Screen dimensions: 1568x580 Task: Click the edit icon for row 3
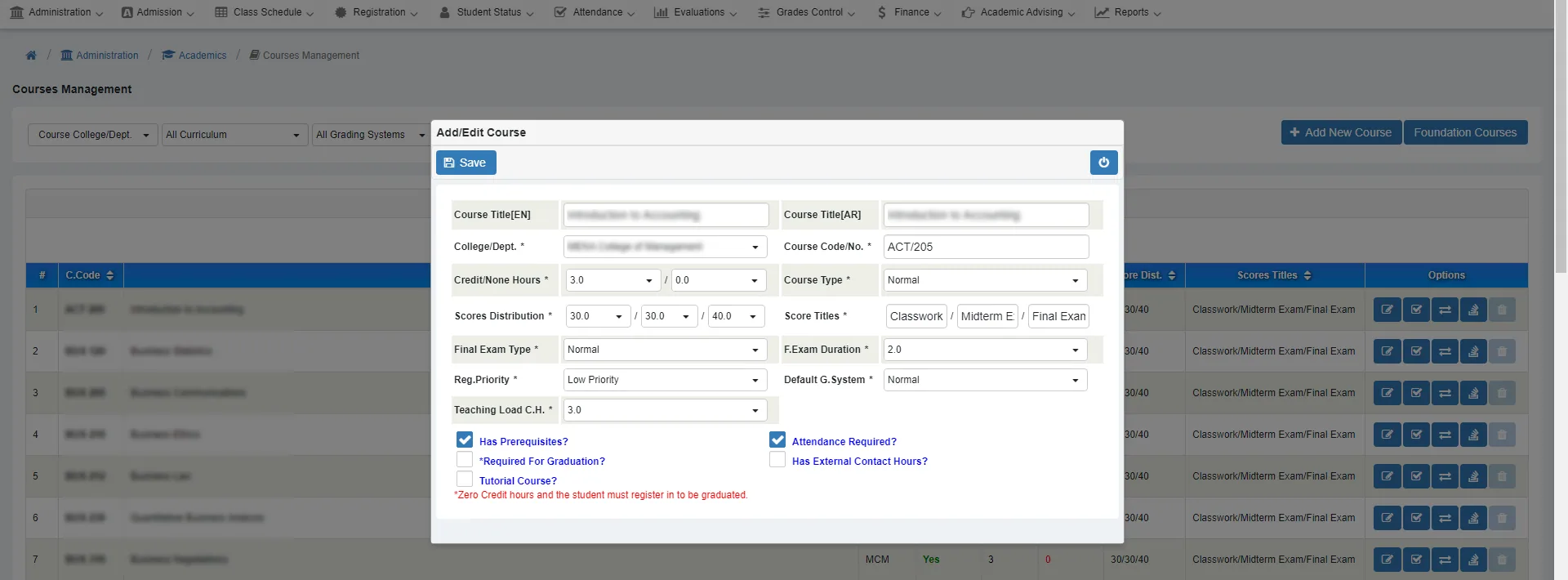click(x=1387, y=393)
